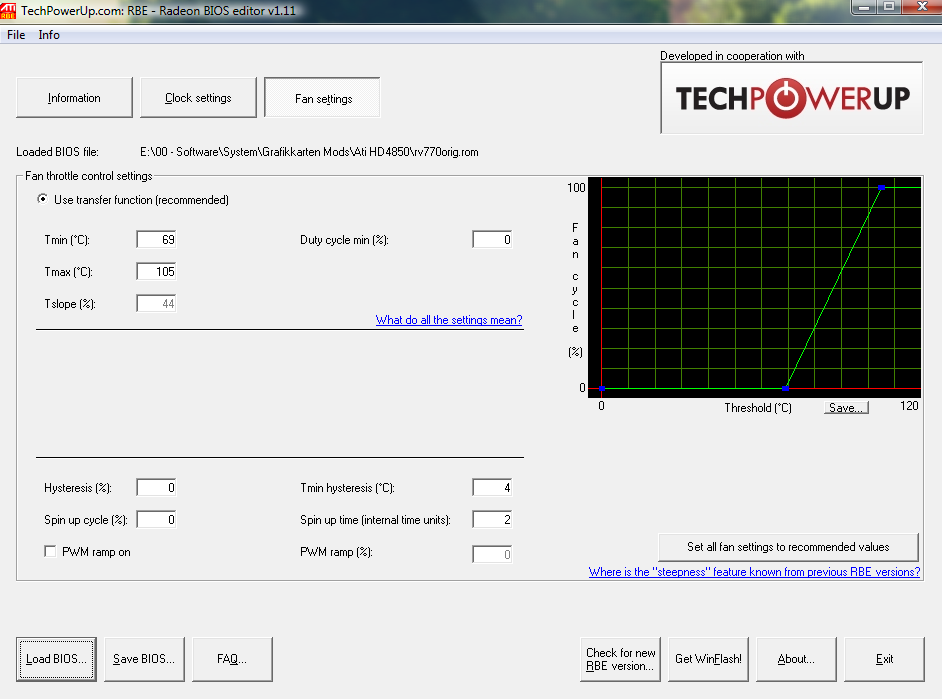Open the FAQ button

point(232,659)
